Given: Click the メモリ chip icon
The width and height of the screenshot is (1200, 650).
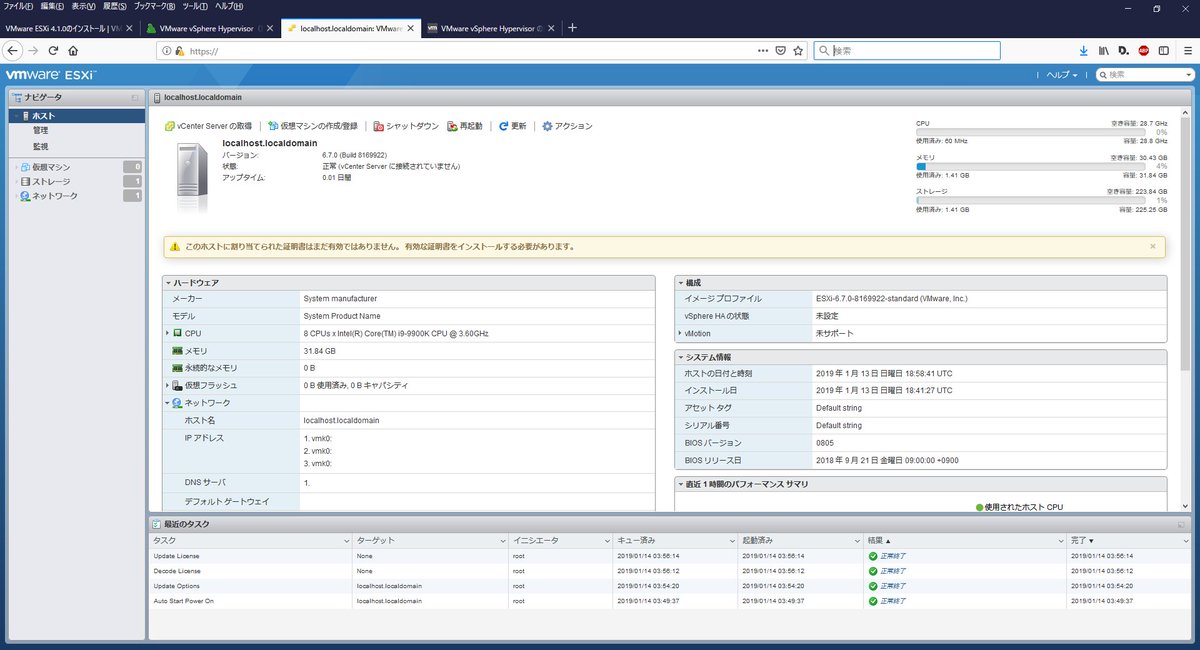Looking at the screenshot, I should coord(177,351).
